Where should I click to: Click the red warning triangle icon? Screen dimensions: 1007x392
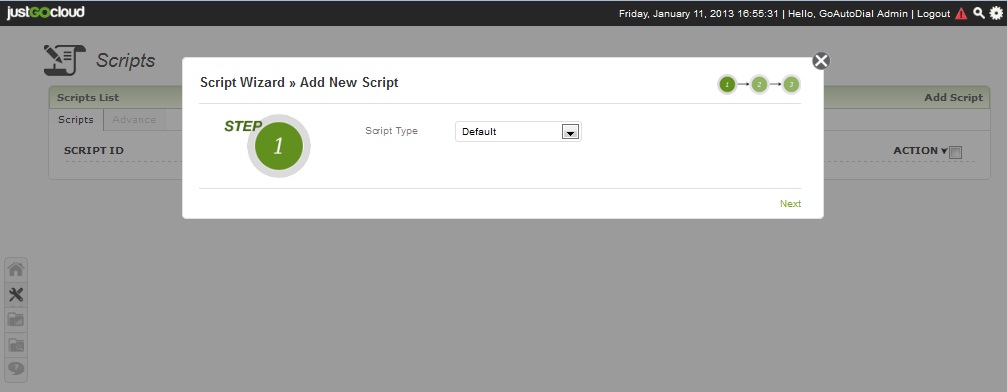click(x=961, y=13)
